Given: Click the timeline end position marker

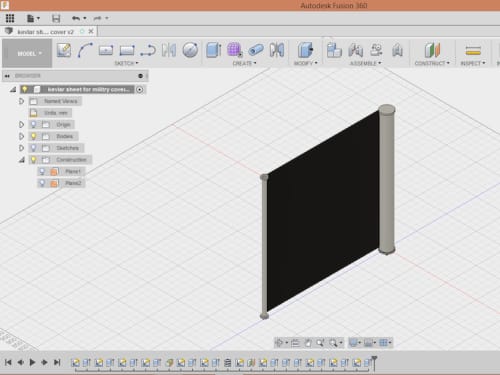Looking at the screenshot, I should pyautogui.click(x=374, y=363).
